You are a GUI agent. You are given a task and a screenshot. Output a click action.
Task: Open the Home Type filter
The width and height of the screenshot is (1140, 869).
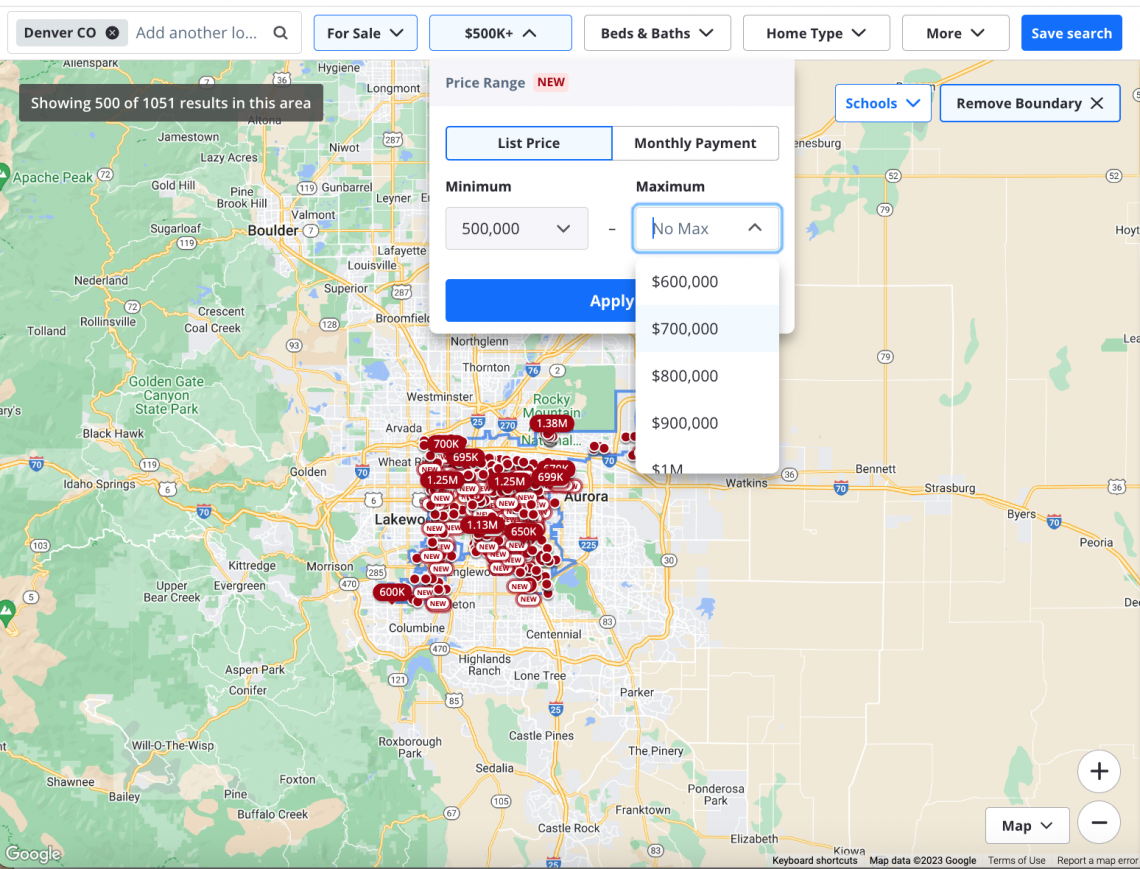(x=816, y=33)
